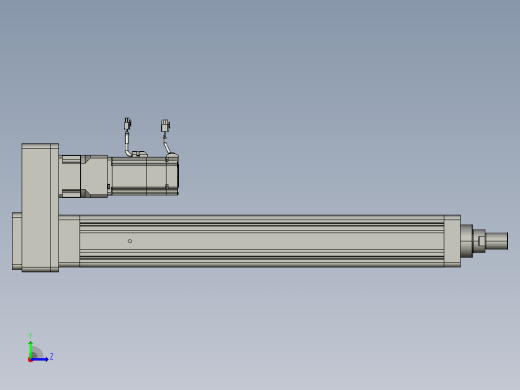Select the small round hole on the actuator body
The width and height of the screenshot is (520, 390).
pos(130,241)
